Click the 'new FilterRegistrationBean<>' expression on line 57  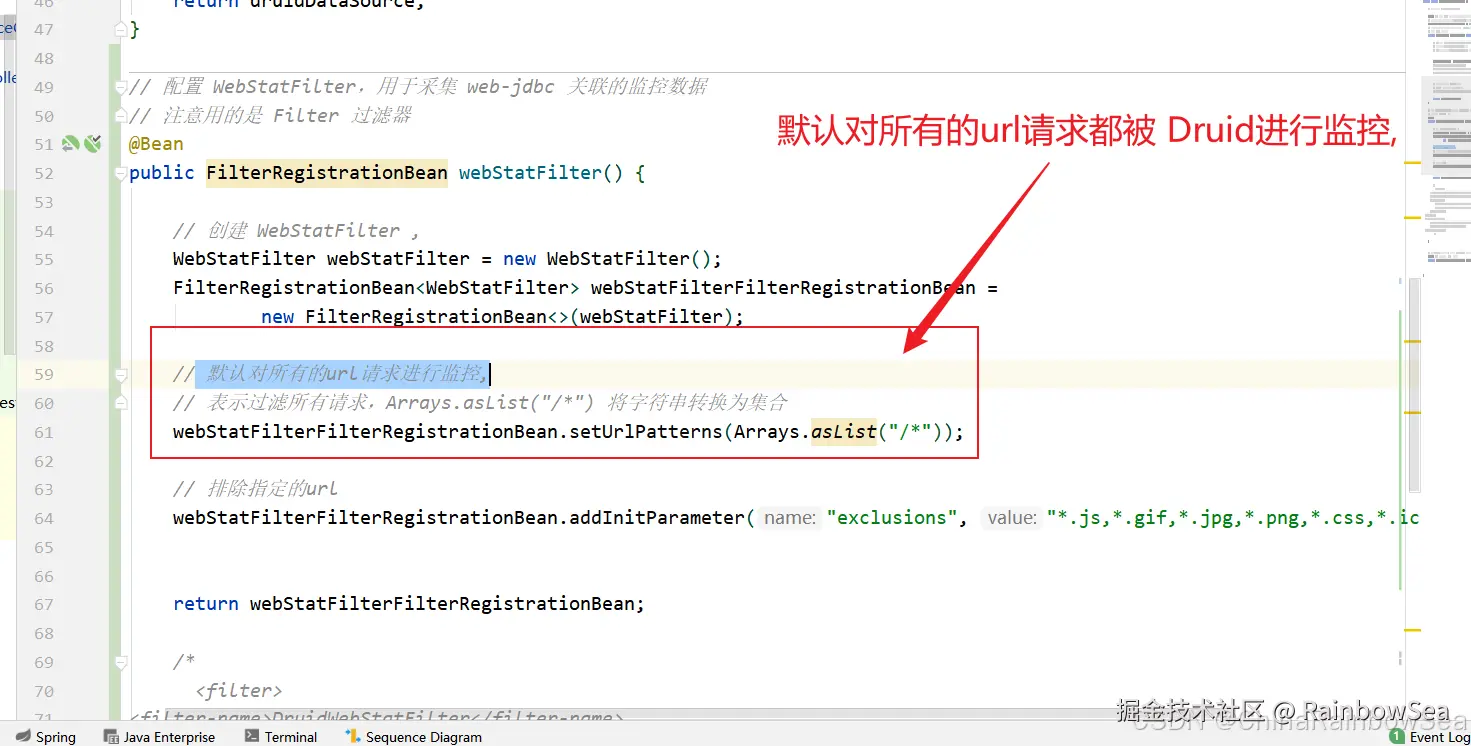415,317
